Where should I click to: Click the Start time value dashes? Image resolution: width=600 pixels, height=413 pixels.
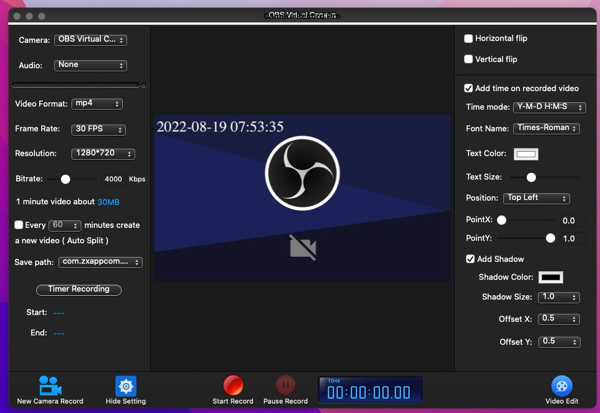click(x=59, y=313)
